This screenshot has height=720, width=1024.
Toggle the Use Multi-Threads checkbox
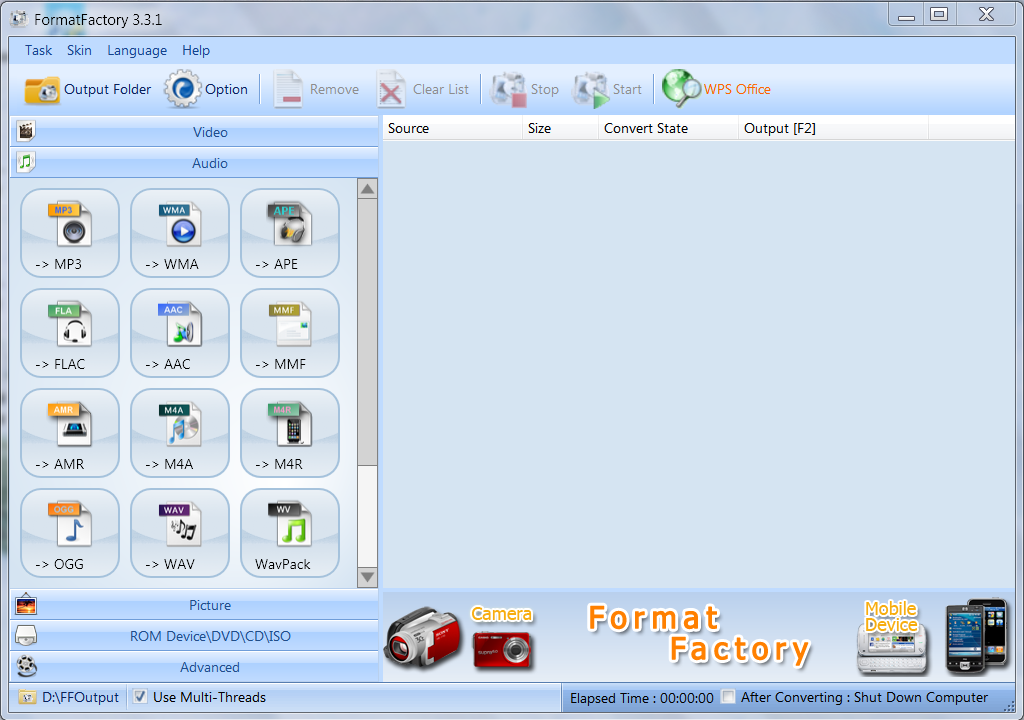point(140,696)
